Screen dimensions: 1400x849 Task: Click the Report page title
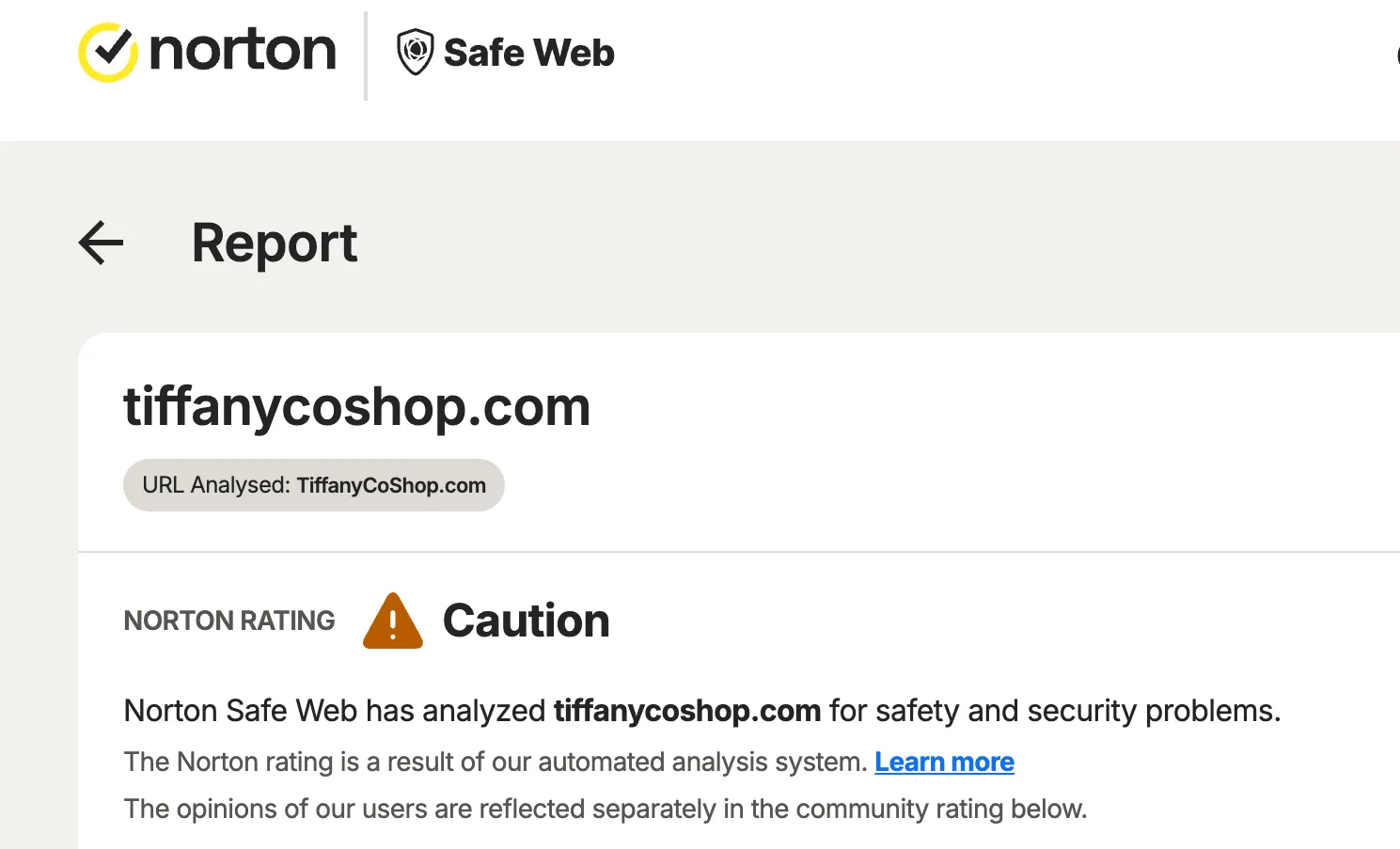274,243
